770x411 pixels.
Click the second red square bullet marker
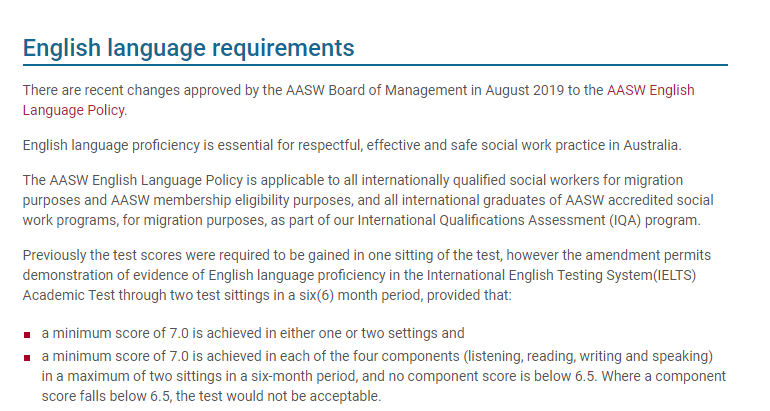tap(27, 357)
